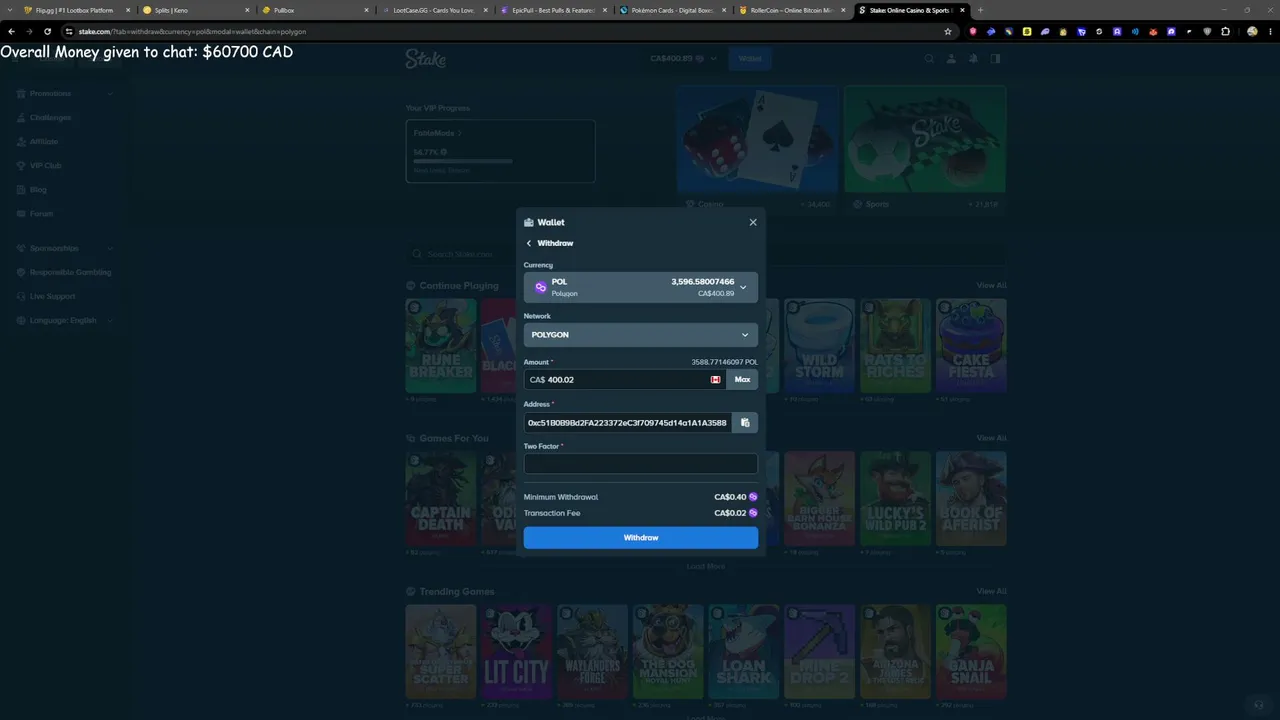Open the Ganja Snail game thumbnail

971,651
